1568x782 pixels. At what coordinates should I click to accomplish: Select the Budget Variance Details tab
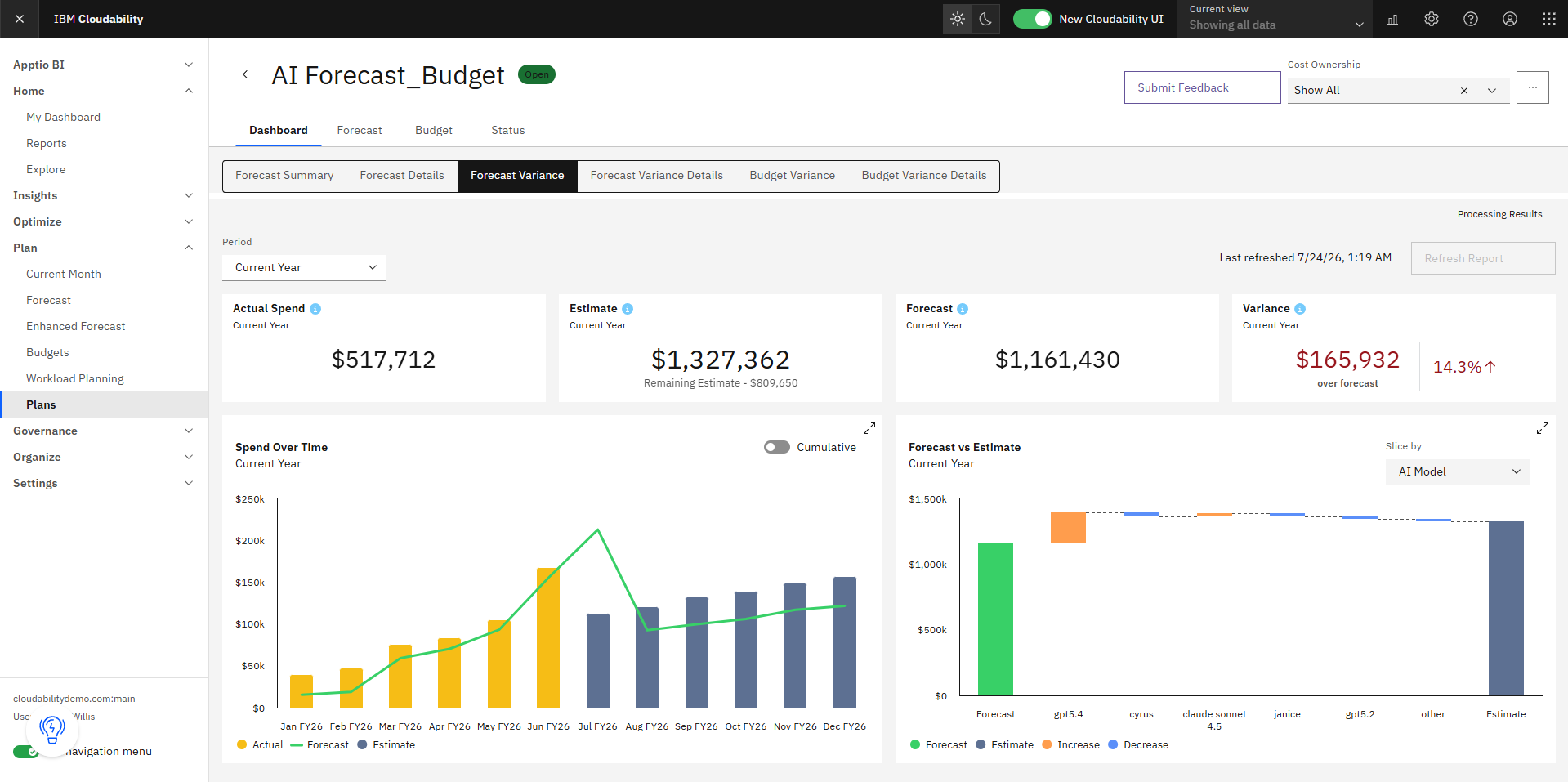coord(924,176)
